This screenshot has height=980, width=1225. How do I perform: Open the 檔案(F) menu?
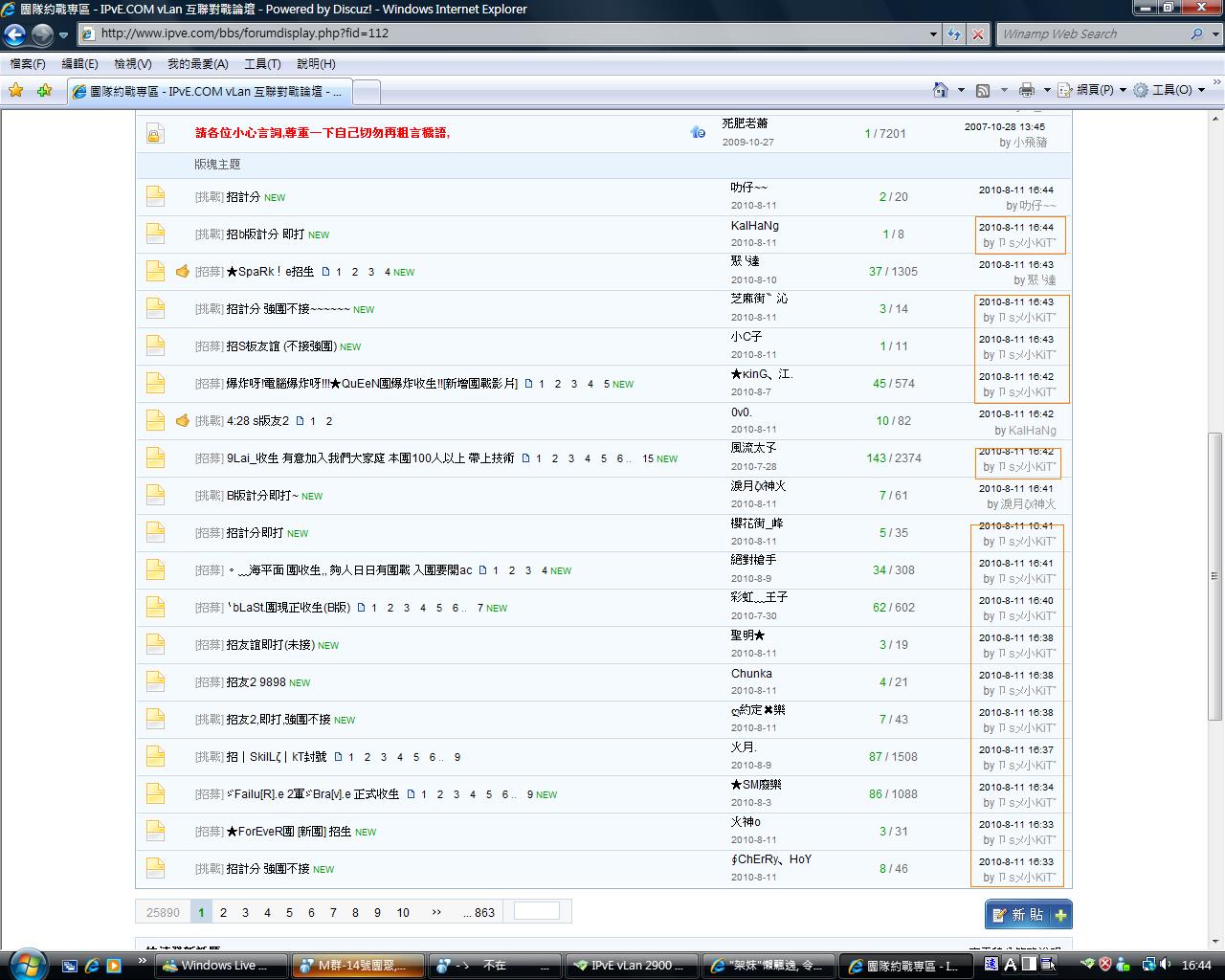click(28, 64)
